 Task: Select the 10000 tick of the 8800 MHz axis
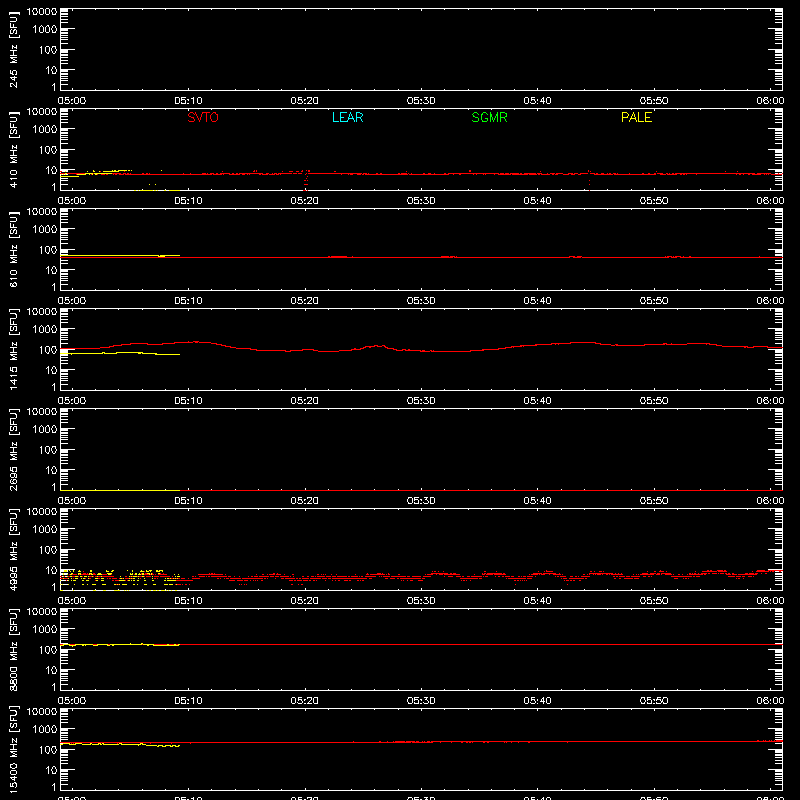[x=42, y=612]
